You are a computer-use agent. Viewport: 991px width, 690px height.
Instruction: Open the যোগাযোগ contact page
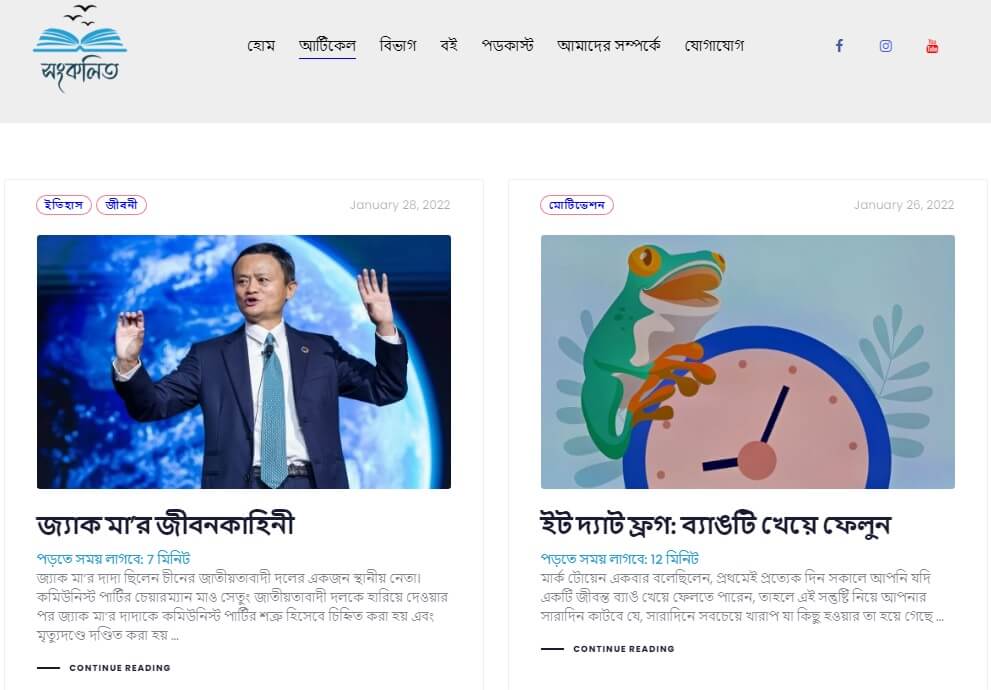[x=714, y=45]
